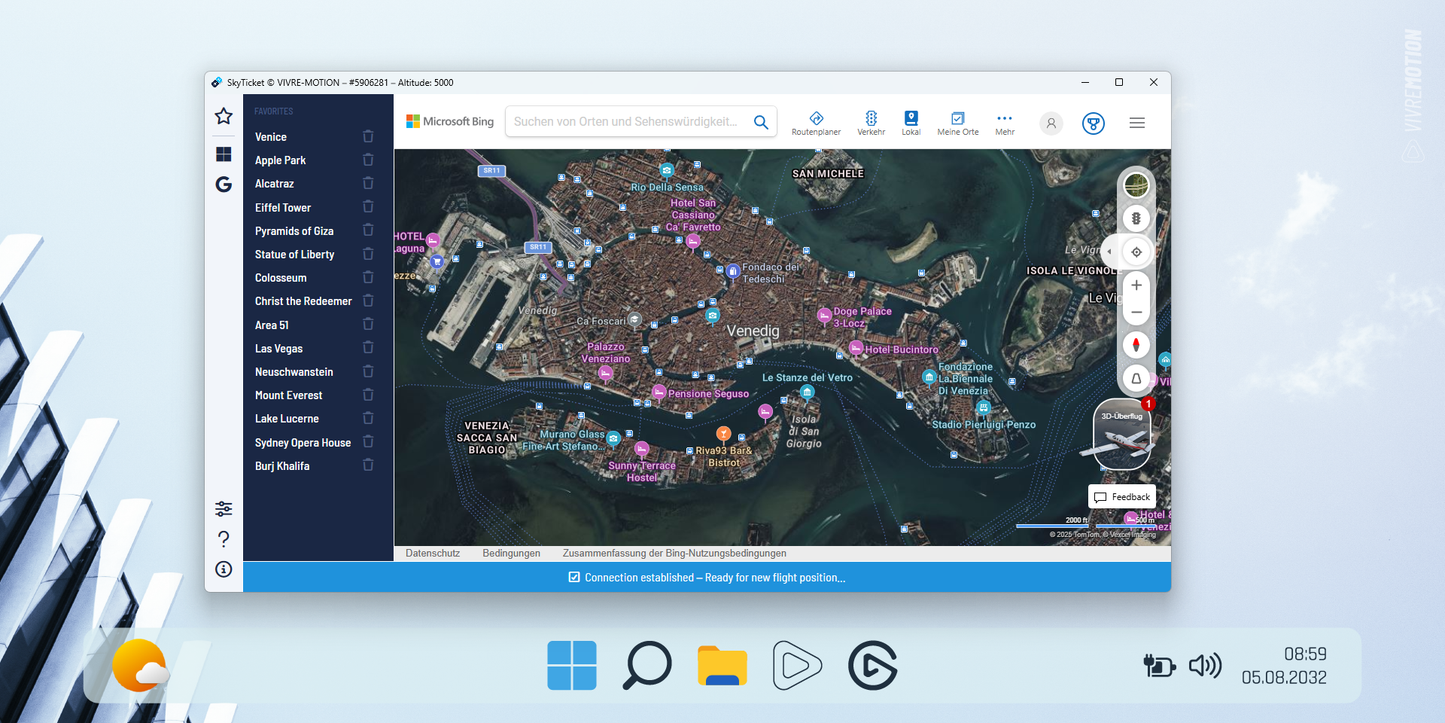
Task: Switch map style using the imagery thumbnail
Action: 1136,185
